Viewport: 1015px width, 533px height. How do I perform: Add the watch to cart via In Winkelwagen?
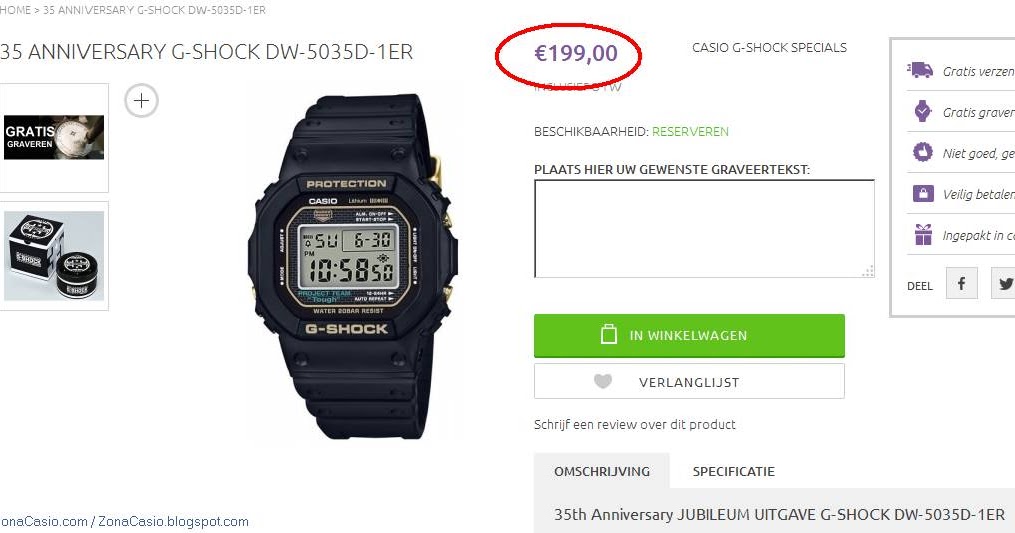689,335
